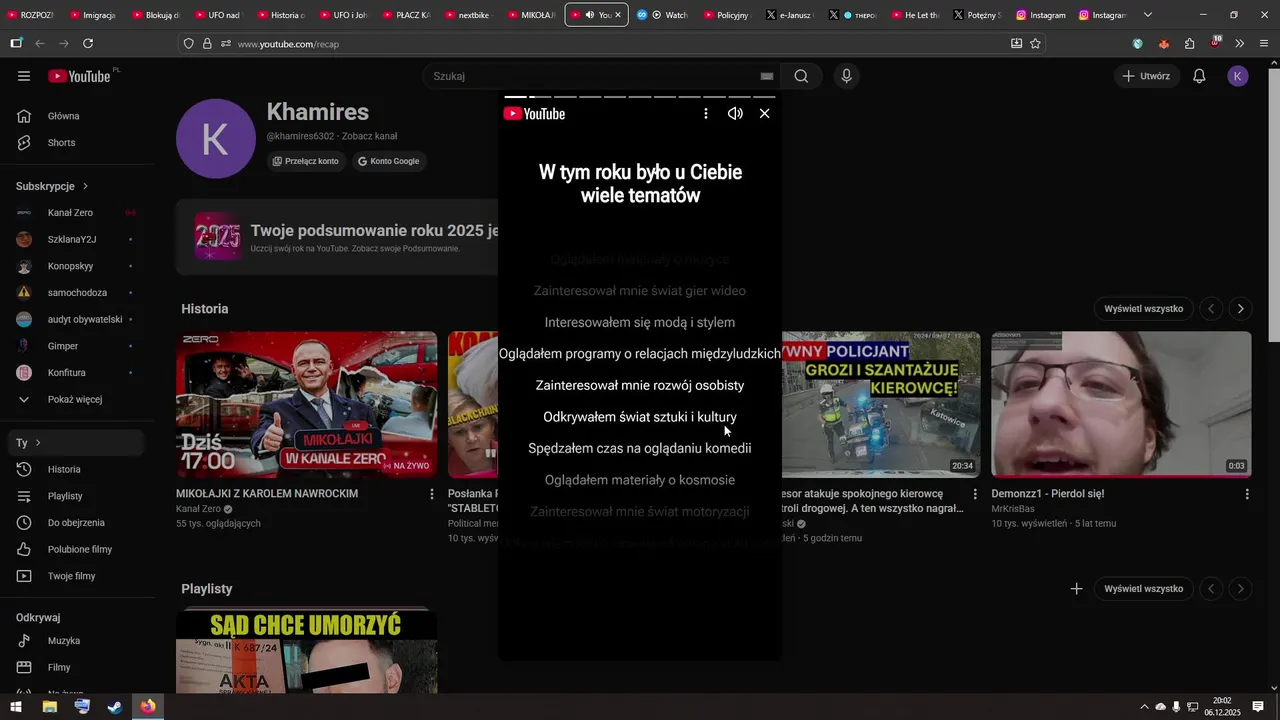Show next Historia videos arrow
This screenshot has width=1280, height=720.
tap(1240, 309)
